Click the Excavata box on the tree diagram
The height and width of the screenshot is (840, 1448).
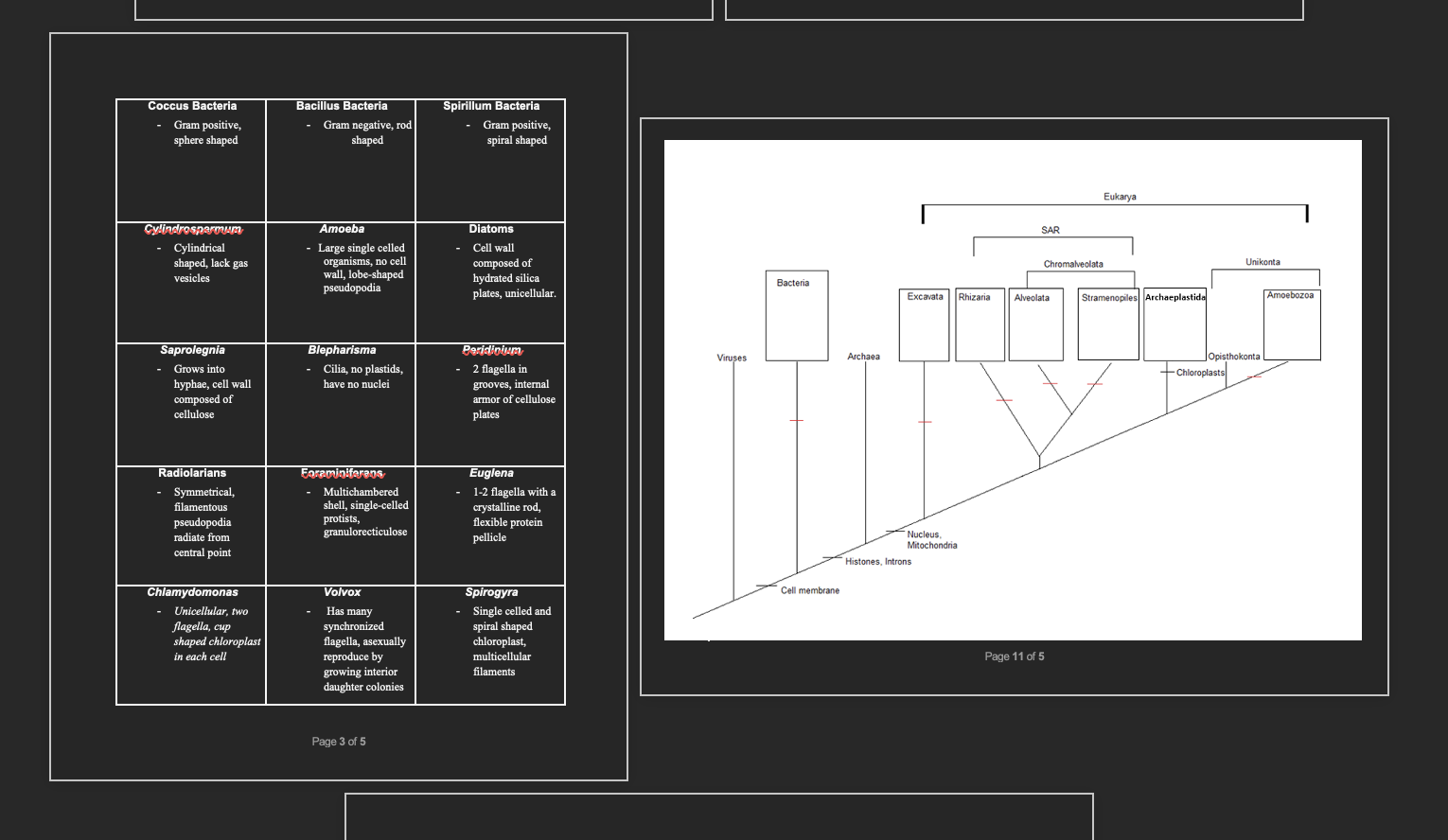(923, 324)
